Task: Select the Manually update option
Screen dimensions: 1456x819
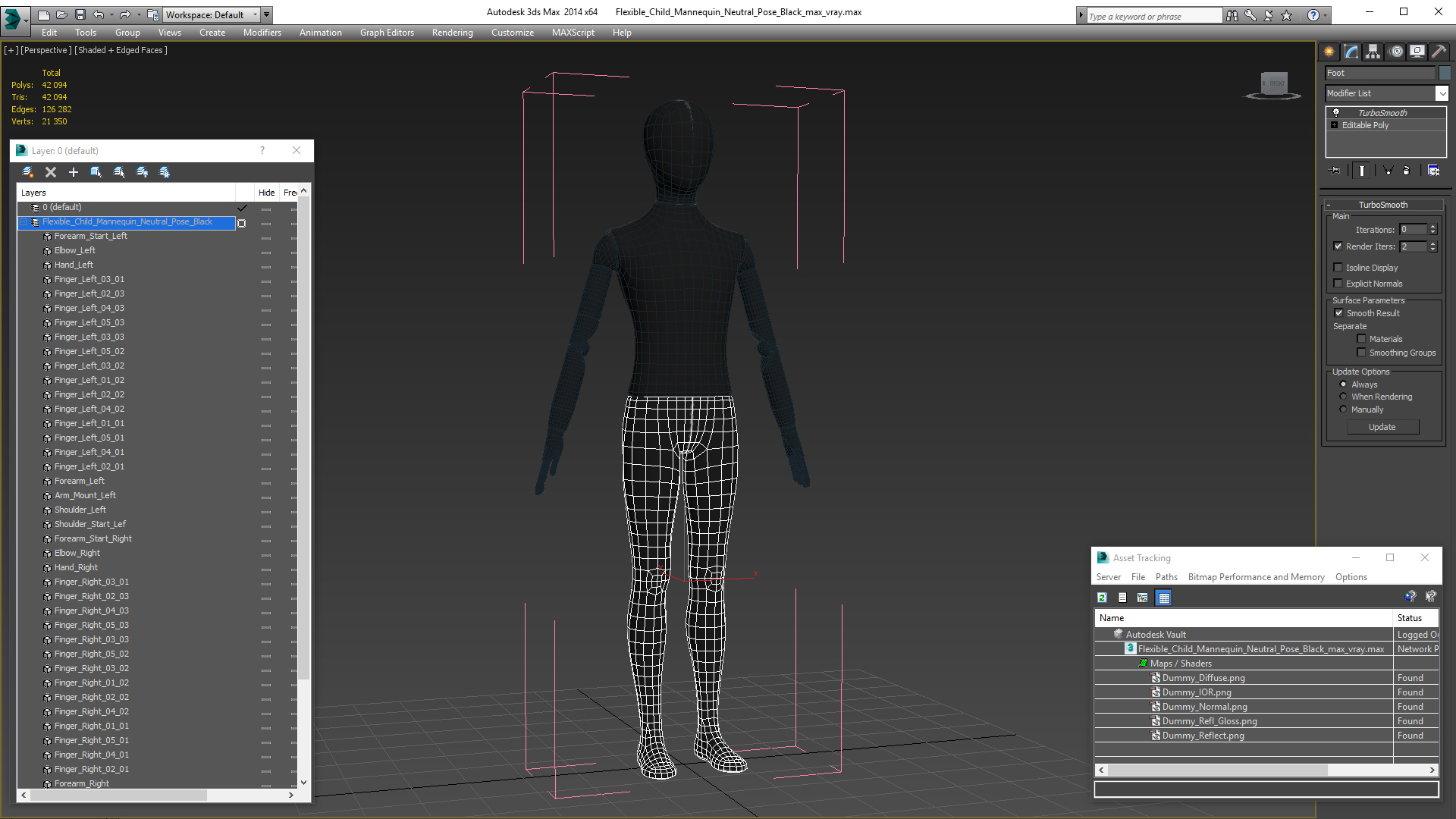Action: click(1344, 409)
